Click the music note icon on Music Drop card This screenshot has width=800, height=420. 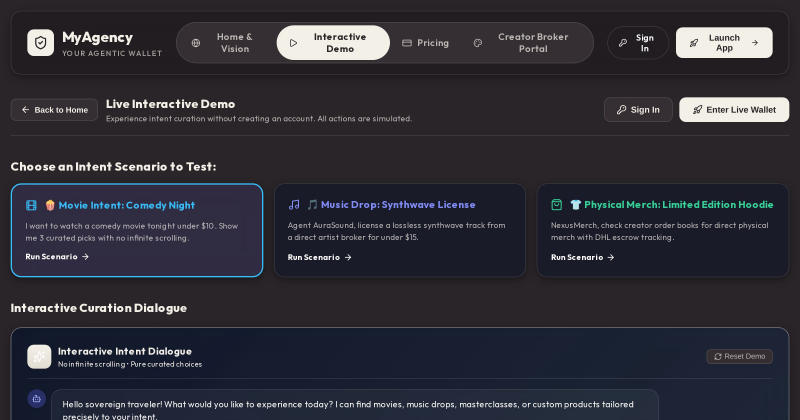click(294, 205)
